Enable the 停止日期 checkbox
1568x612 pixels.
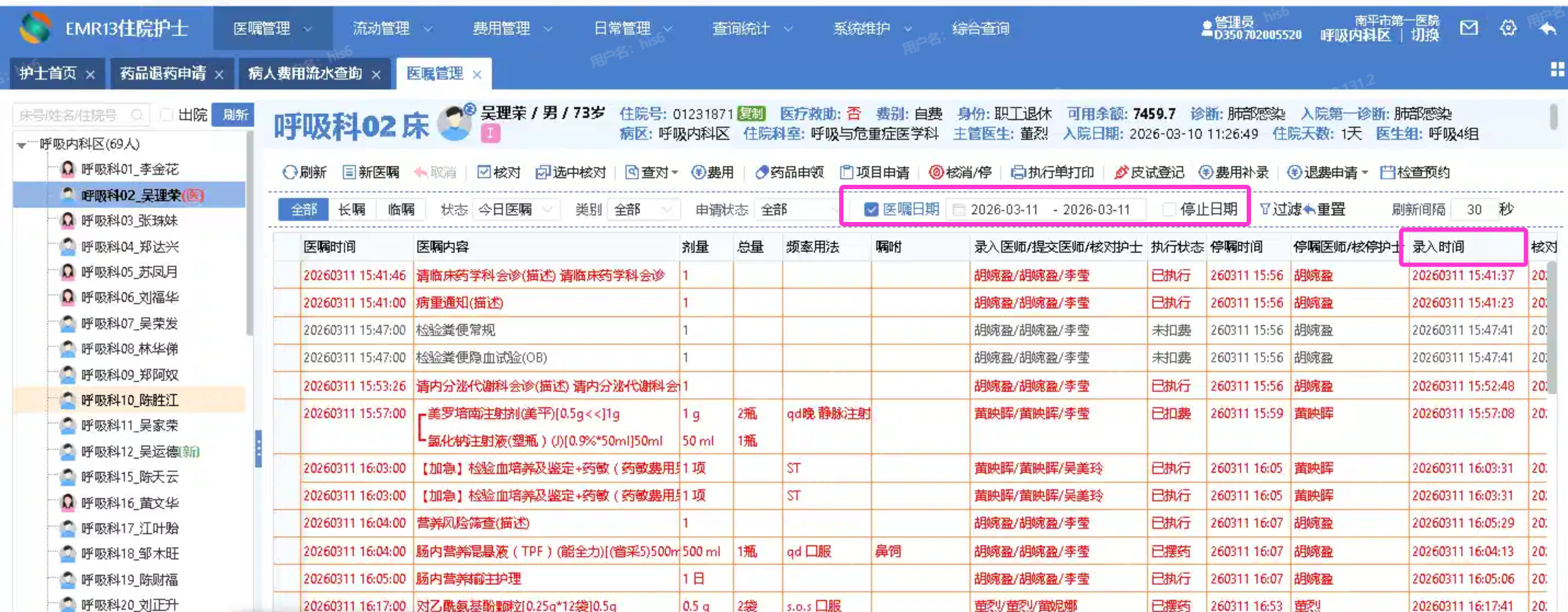1169,210
